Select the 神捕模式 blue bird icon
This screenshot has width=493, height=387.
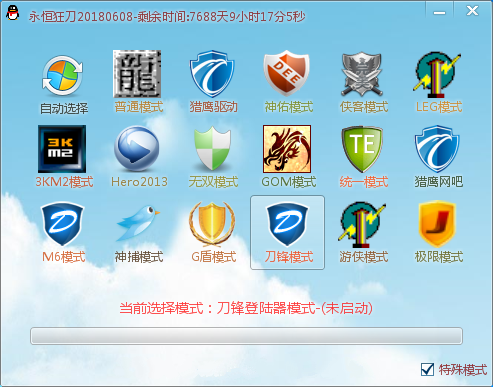[x=137, y=223]
